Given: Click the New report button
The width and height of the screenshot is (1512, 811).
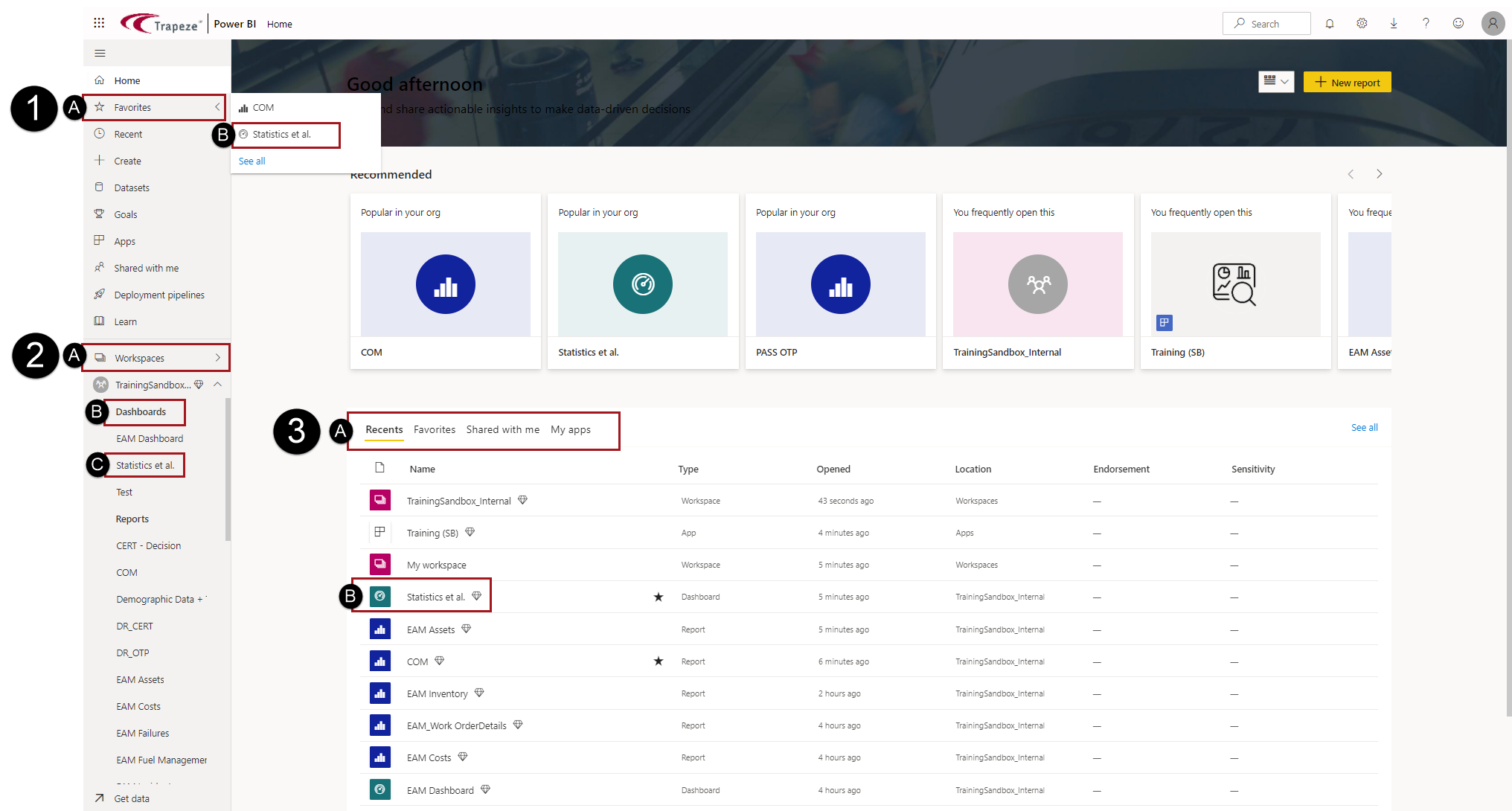Looking at the screenshot, I should click(x=1347, y=83).
